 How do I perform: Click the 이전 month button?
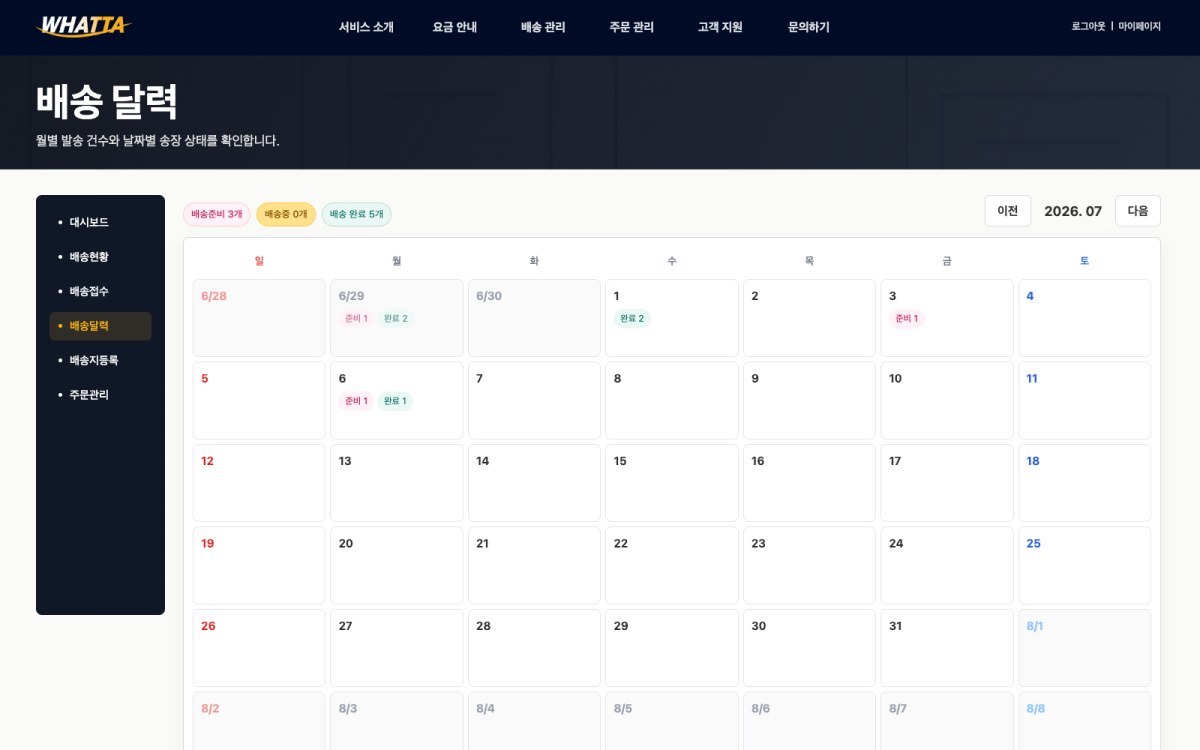point(1008,211)
